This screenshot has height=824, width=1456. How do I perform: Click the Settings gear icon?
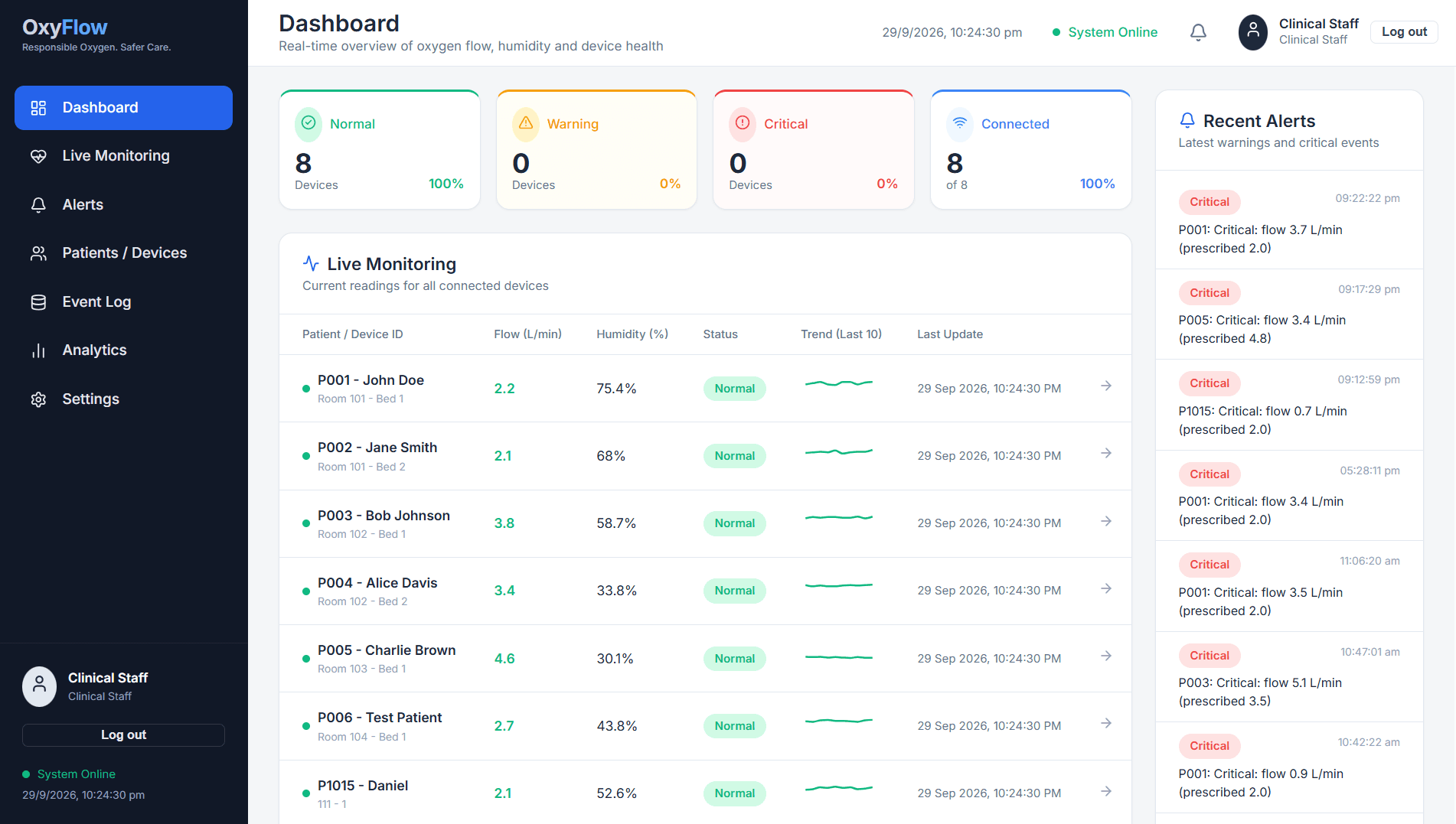(x=38, y=399)
